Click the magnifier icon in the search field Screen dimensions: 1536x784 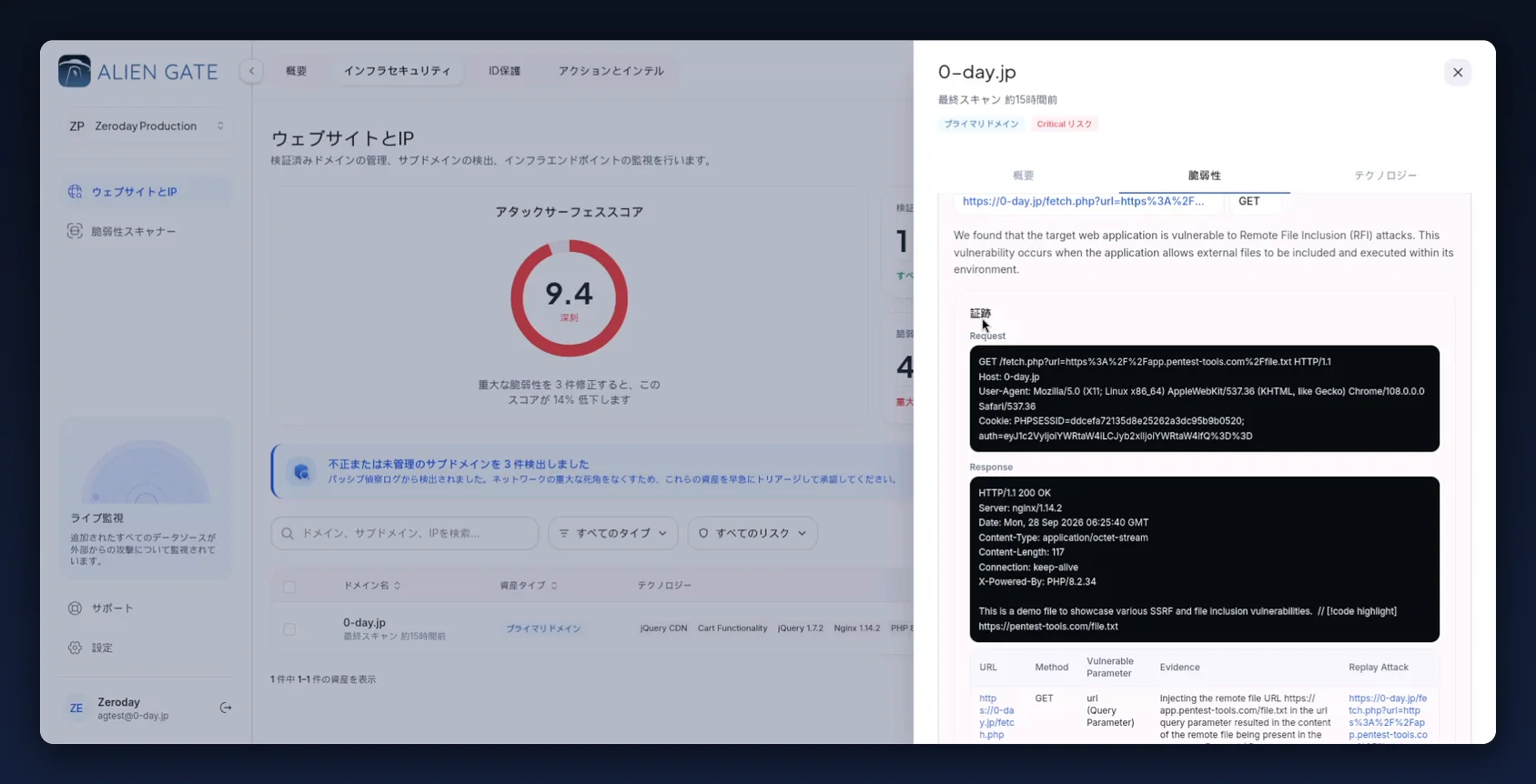288,533
